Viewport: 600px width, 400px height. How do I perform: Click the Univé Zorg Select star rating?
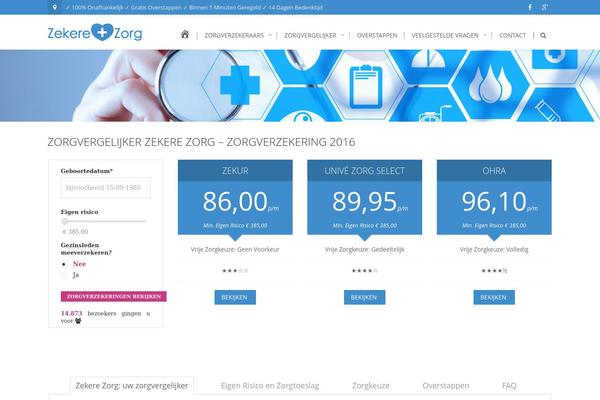(364, 271)
